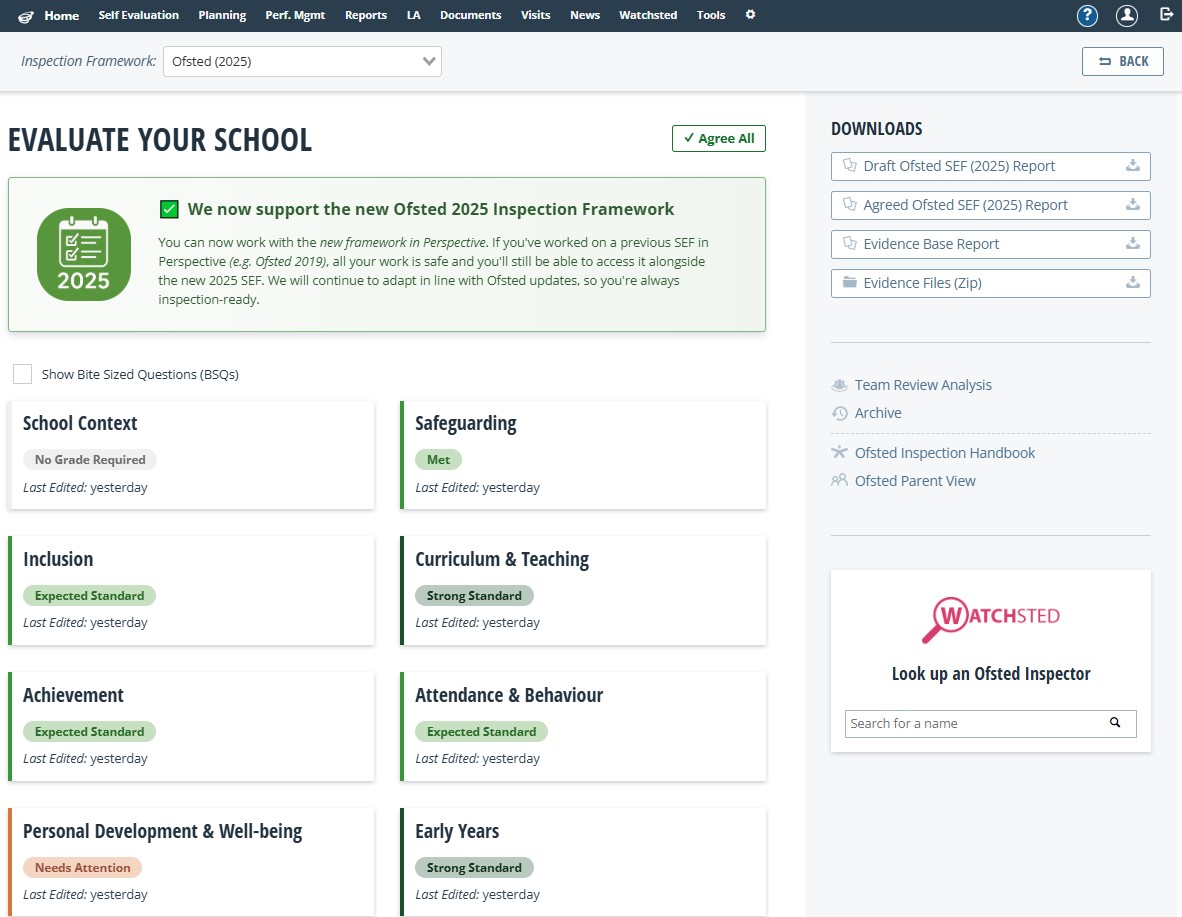Open the Curriculum & Teaching card
Image resolution: width=1182 pixels, height=917 pixels.
[583, 590]
